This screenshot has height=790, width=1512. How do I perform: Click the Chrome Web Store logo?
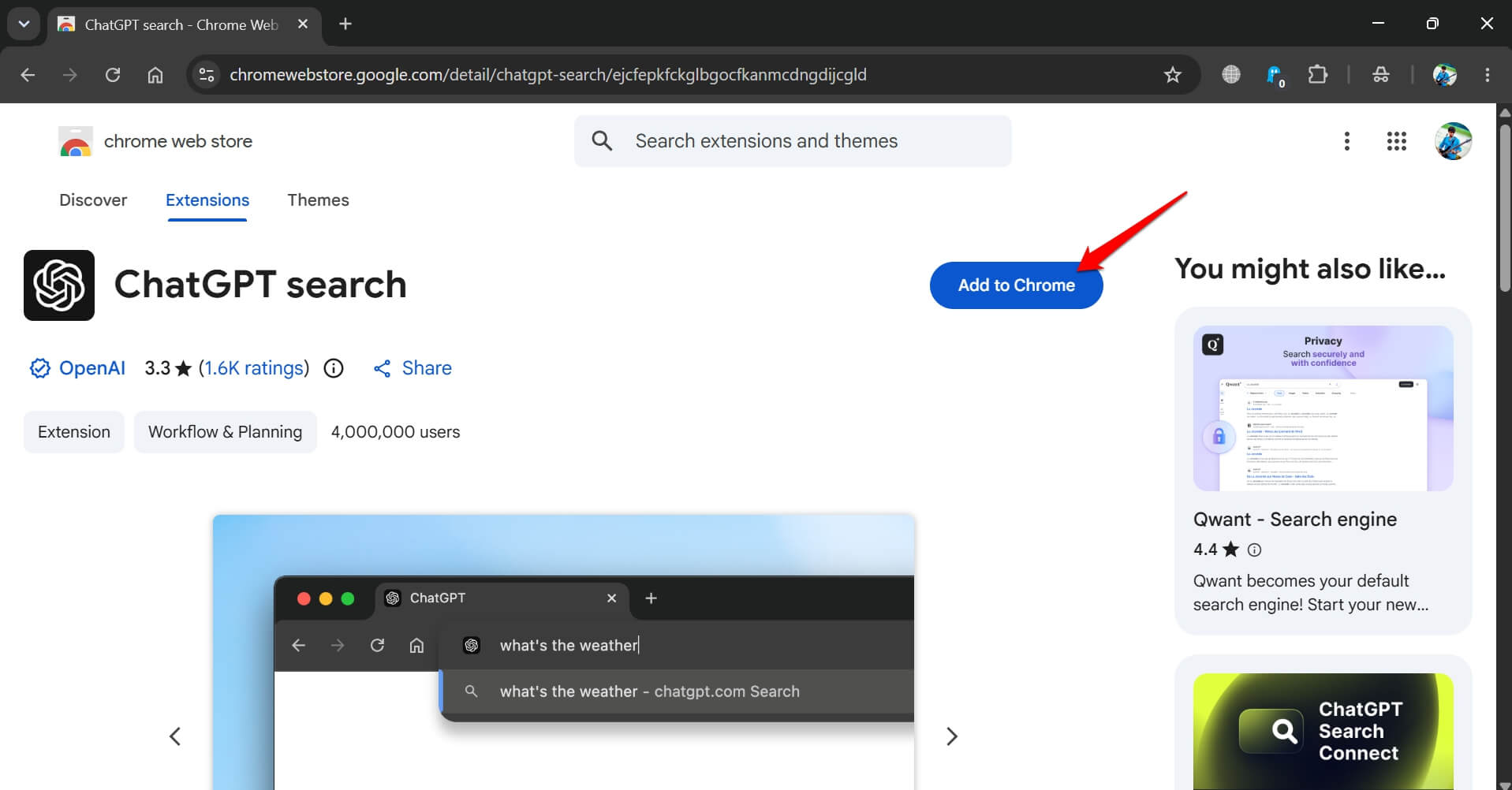(x=76, y=141)
